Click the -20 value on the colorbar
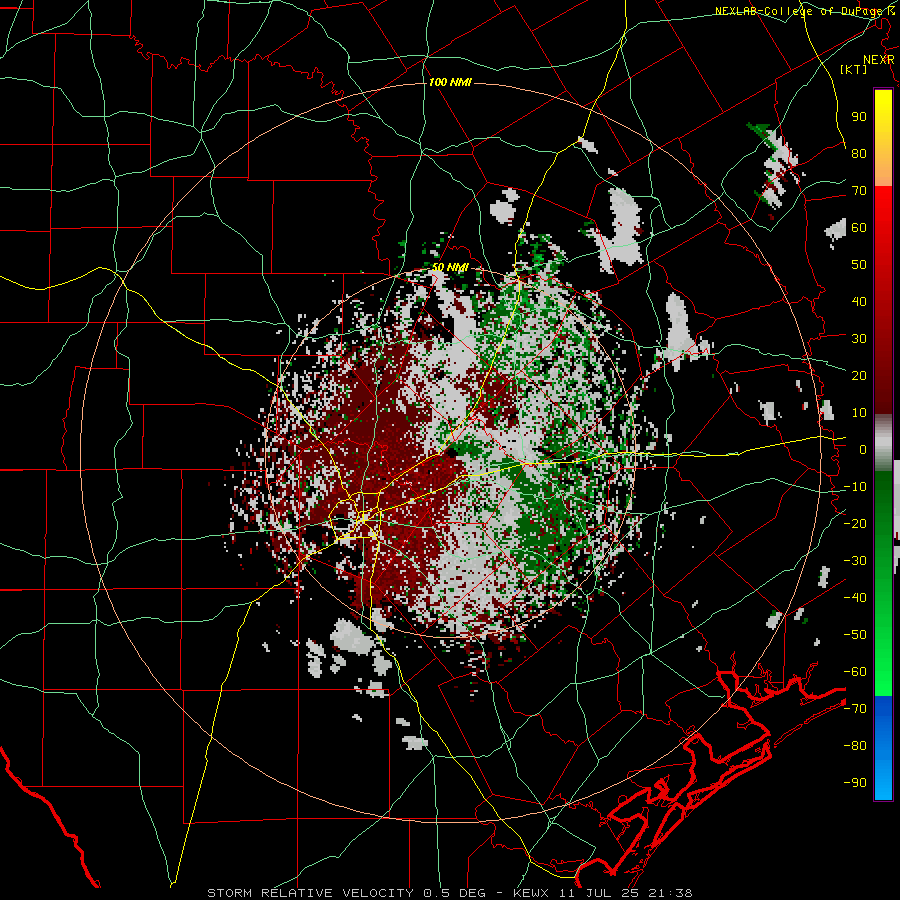900x900 pixels. tap(855, 524)
